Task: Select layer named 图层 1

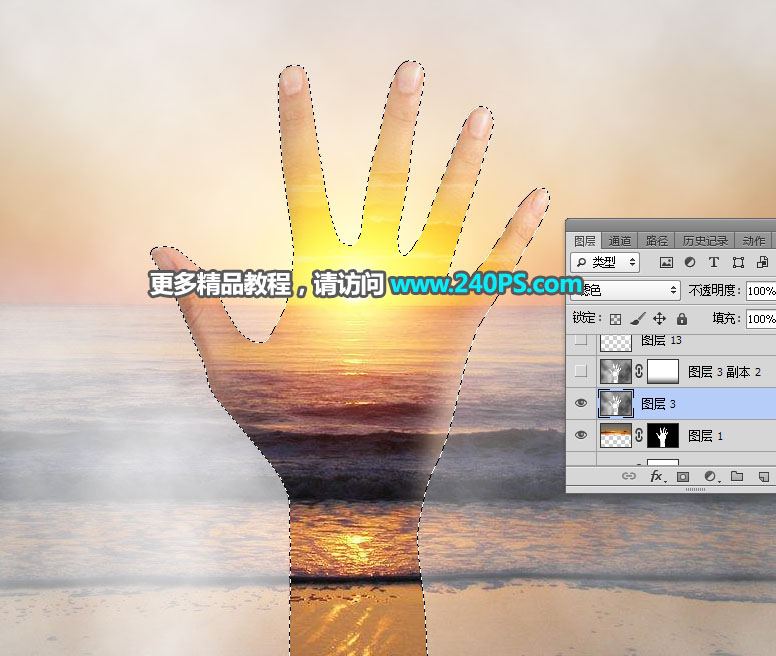Action: tap(705, 436)
